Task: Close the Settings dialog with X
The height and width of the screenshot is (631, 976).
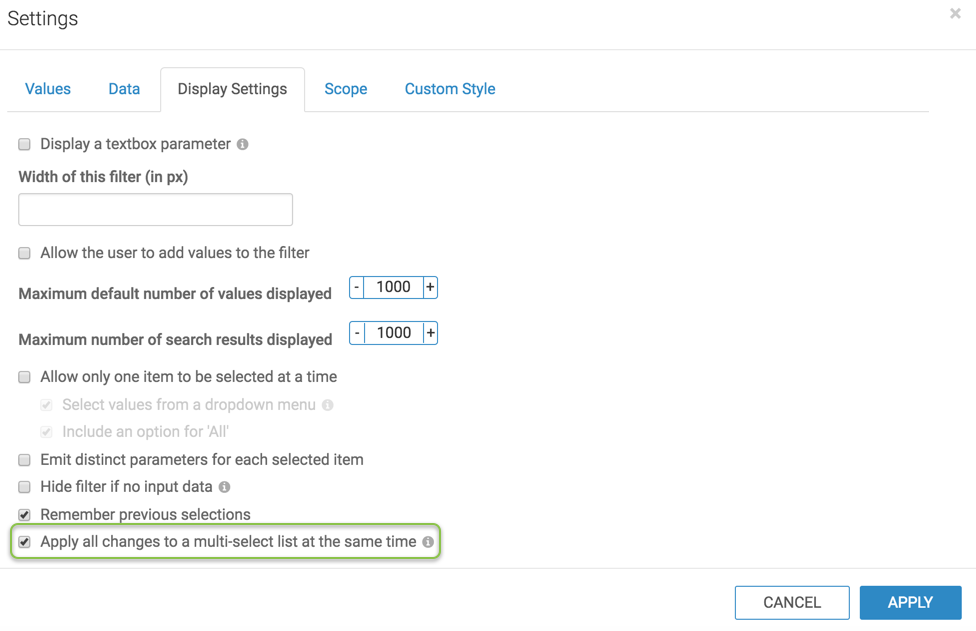Action: [955, 14]
